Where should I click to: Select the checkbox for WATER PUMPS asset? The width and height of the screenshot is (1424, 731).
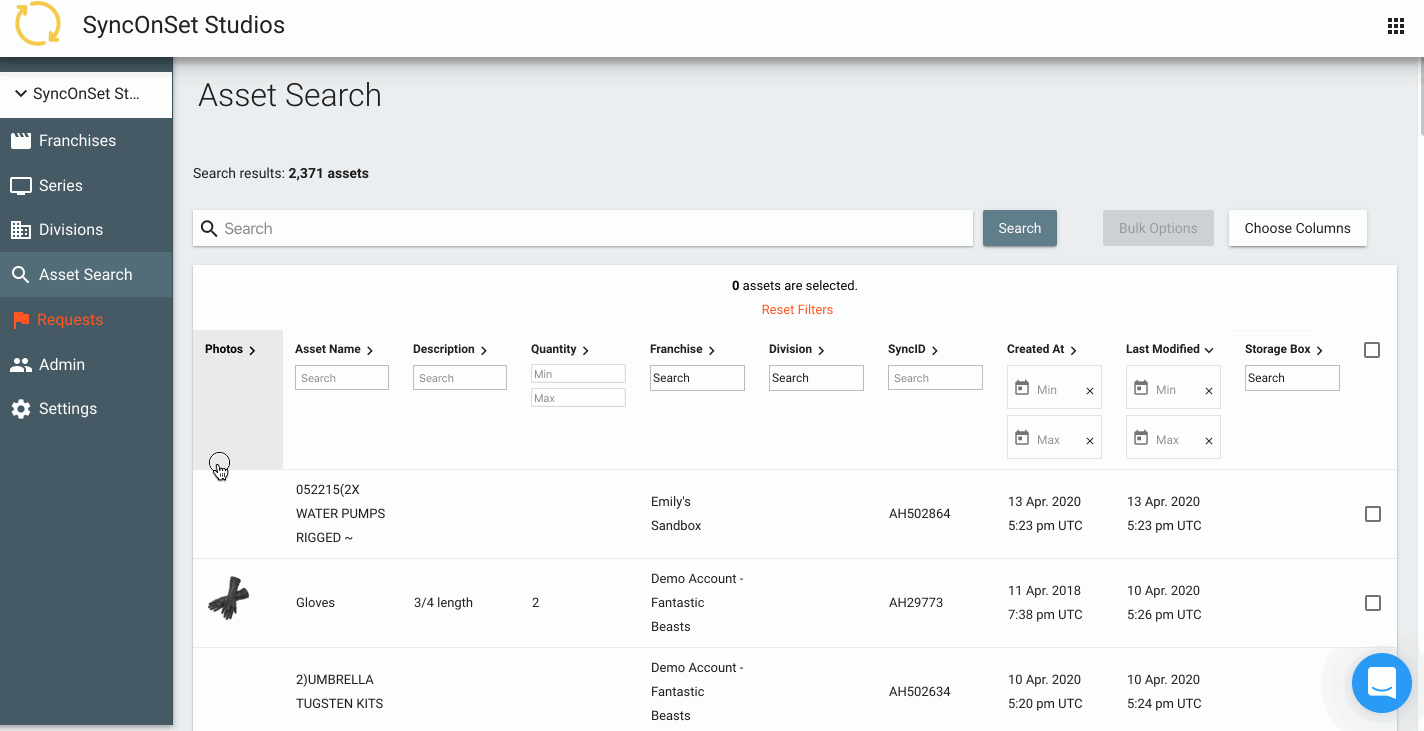point(1373,513)
